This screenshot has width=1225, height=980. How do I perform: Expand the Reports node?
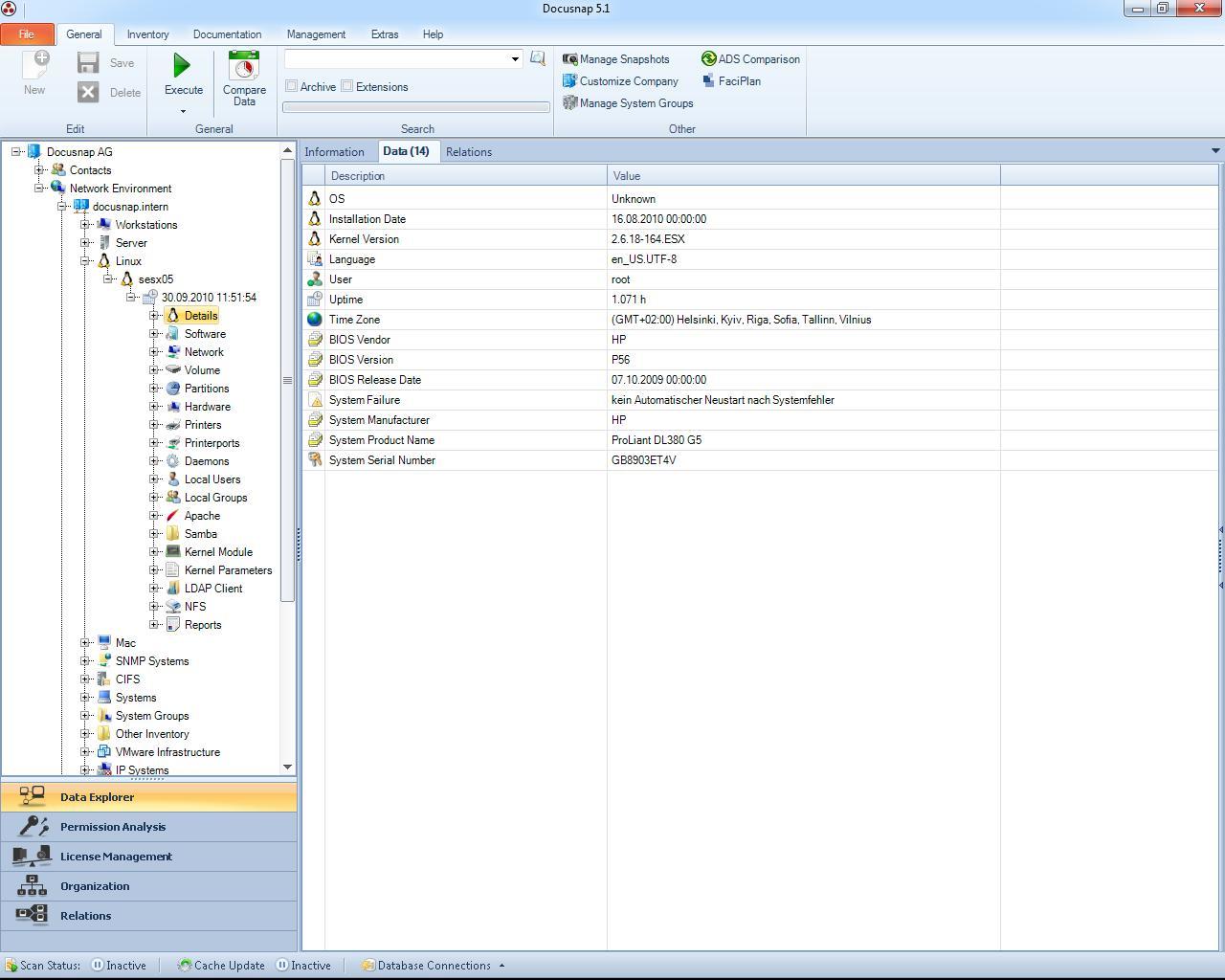[154, 625]
